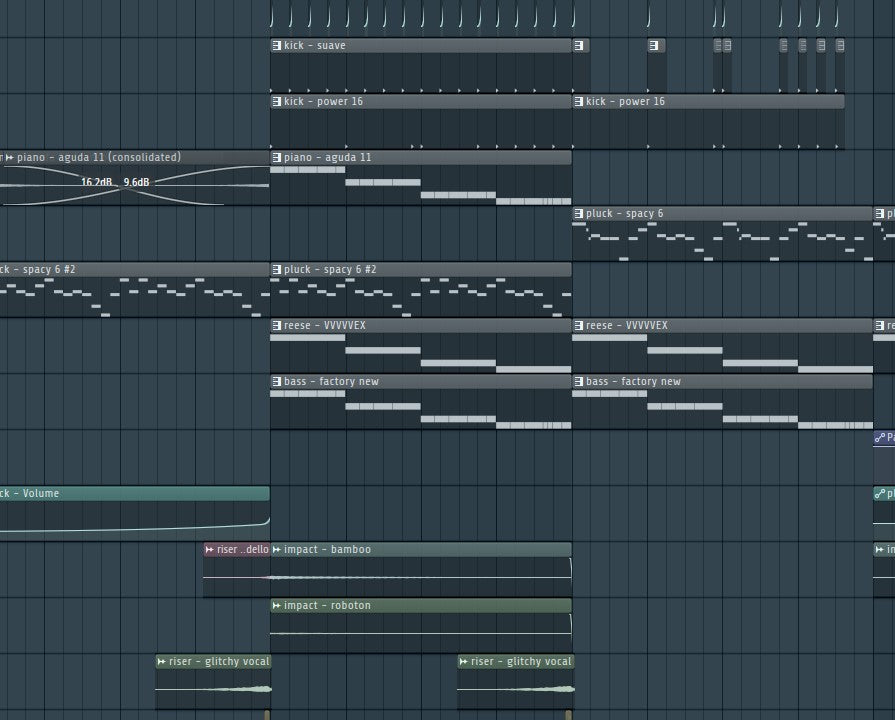Image resolution: width=895 pixels, height=720 pixels.
Task: Open clip menu of first "kick - power 16"
Action: click(x=277, y=102)
